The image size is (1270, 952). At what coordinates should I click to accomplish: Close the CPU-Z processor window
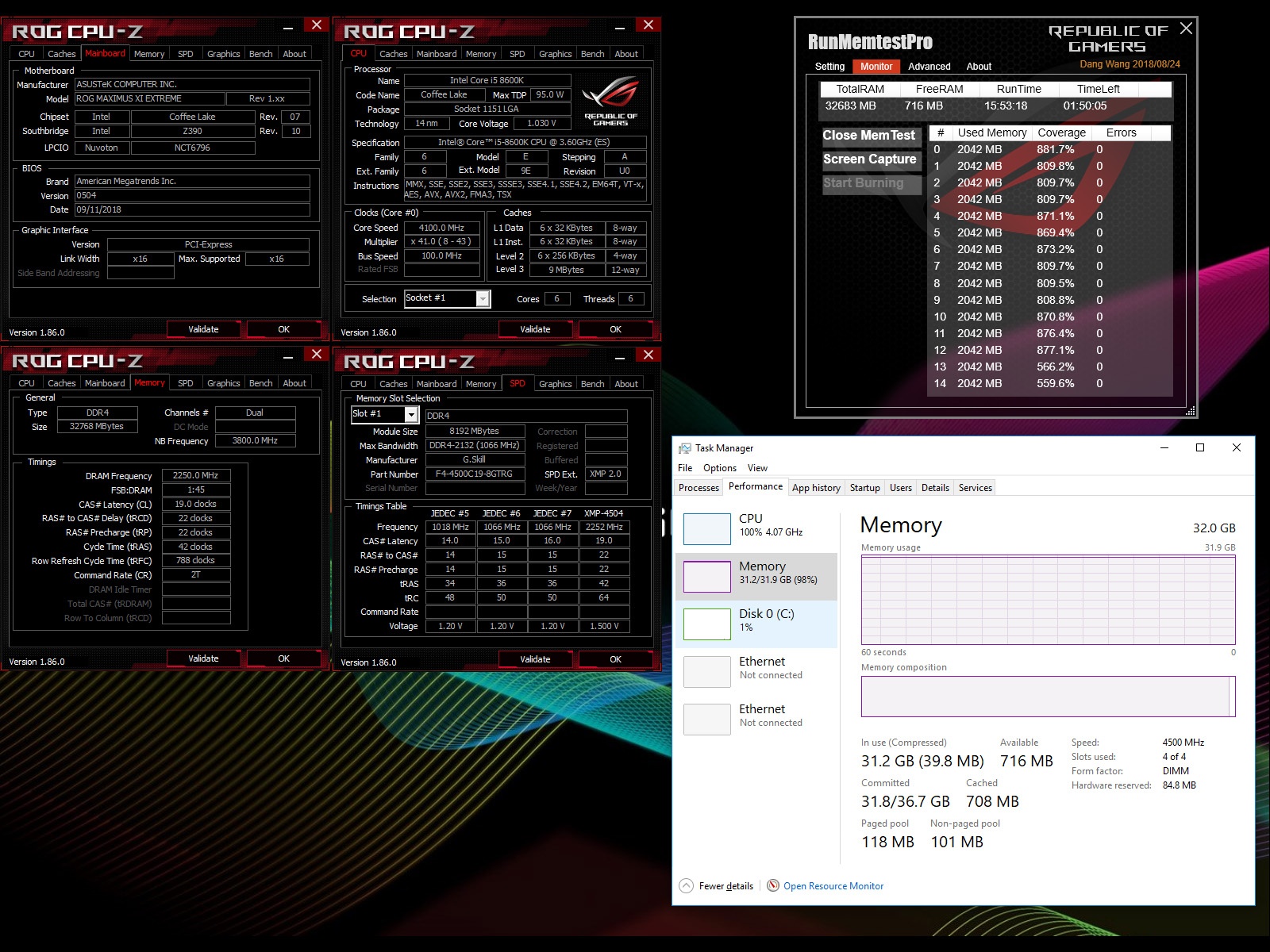point(648,25)
